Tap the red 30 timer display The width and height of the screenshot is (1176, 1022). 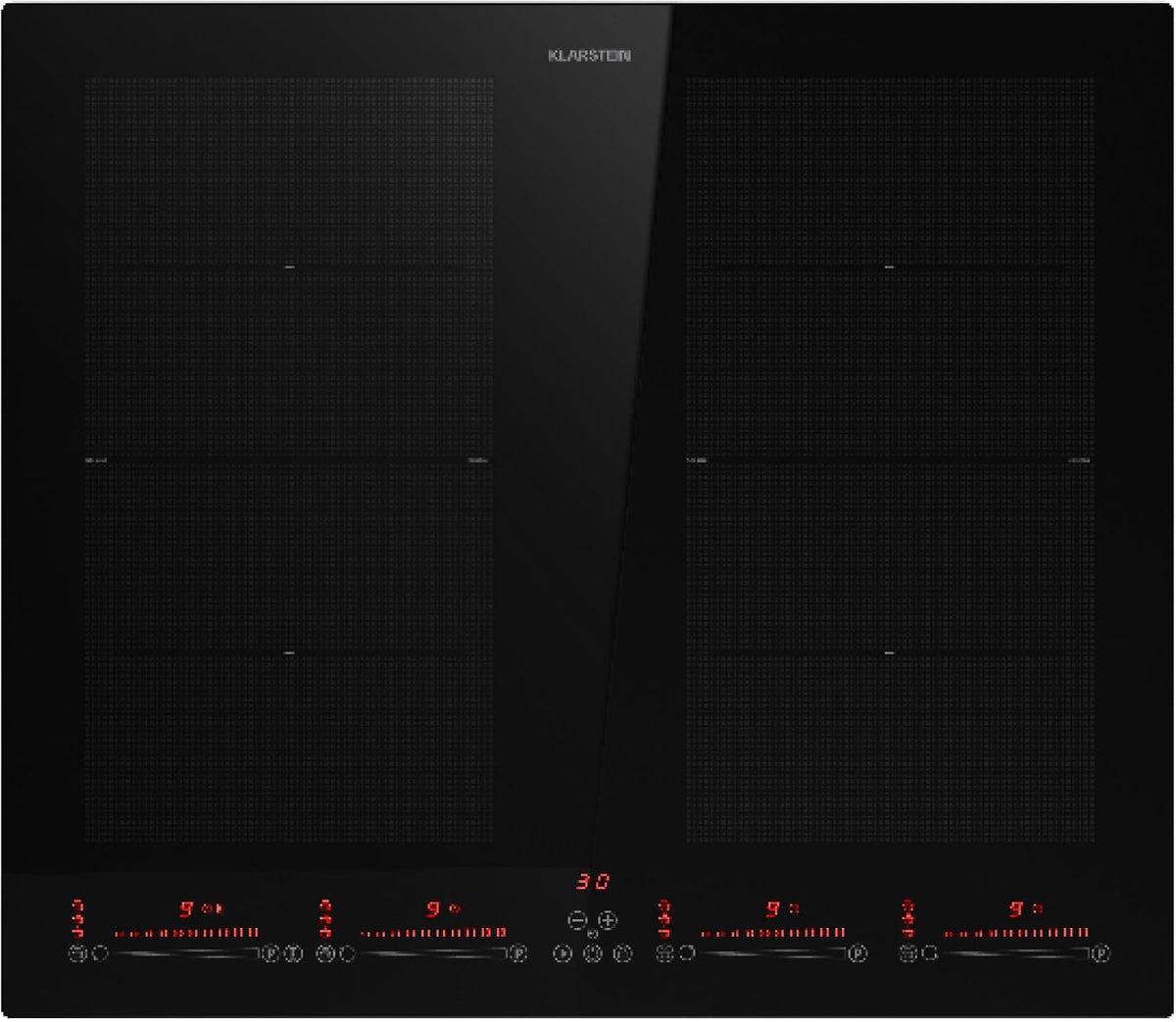click(593, 881)
